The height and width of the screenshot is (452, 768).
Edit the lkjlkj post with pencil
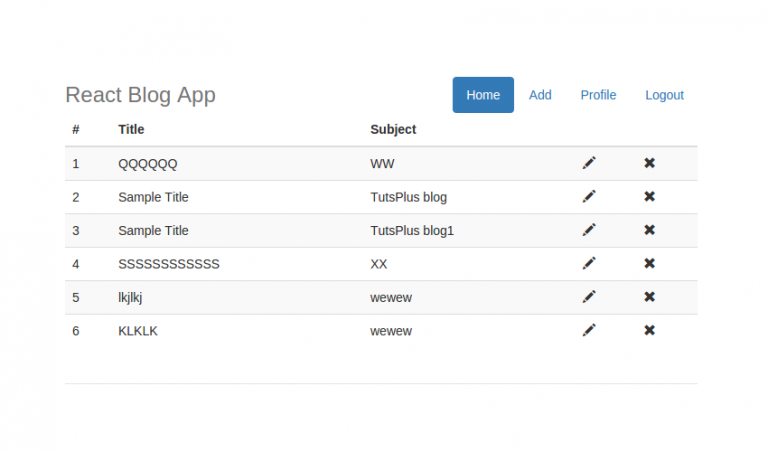(x=589, y=297)
